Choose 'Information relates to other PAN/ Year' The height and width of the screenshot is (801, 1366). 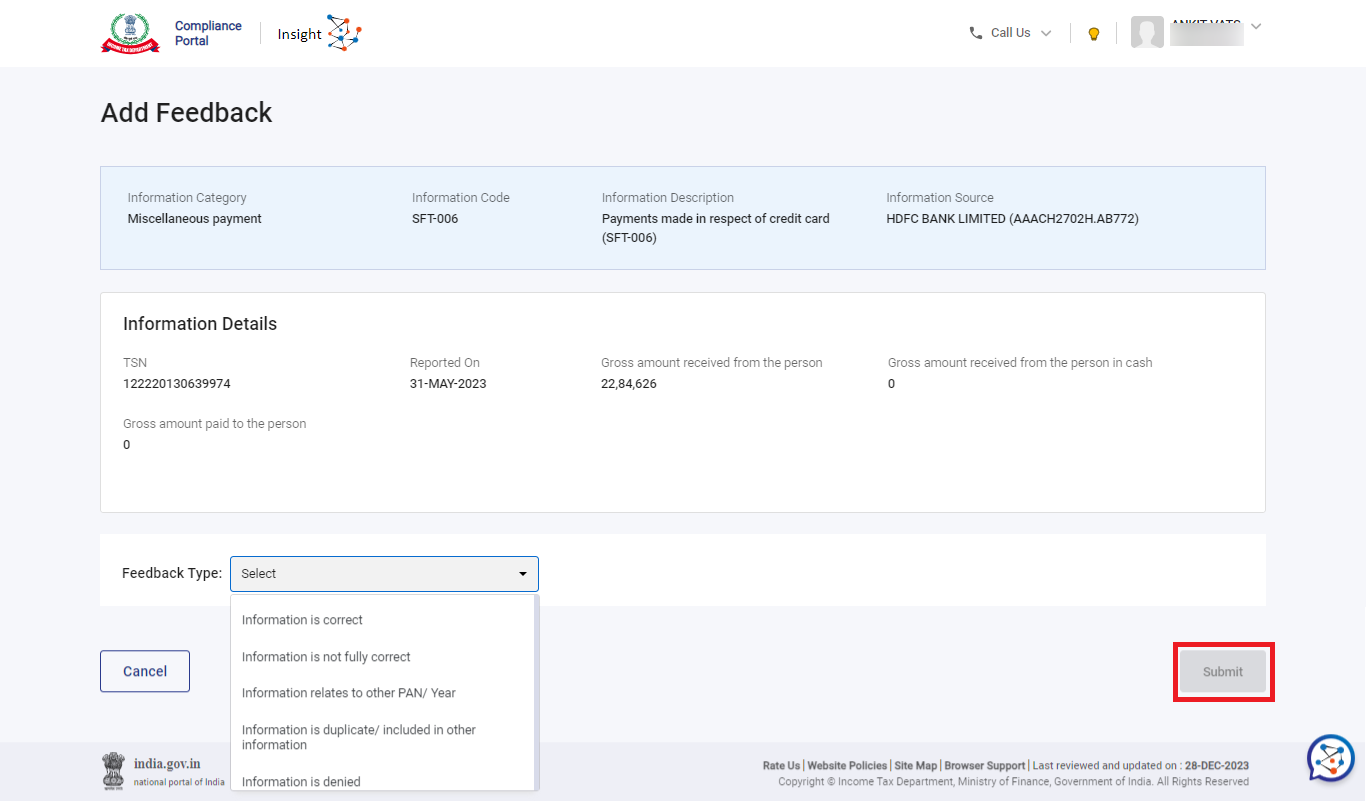click(x=348, y=693)
